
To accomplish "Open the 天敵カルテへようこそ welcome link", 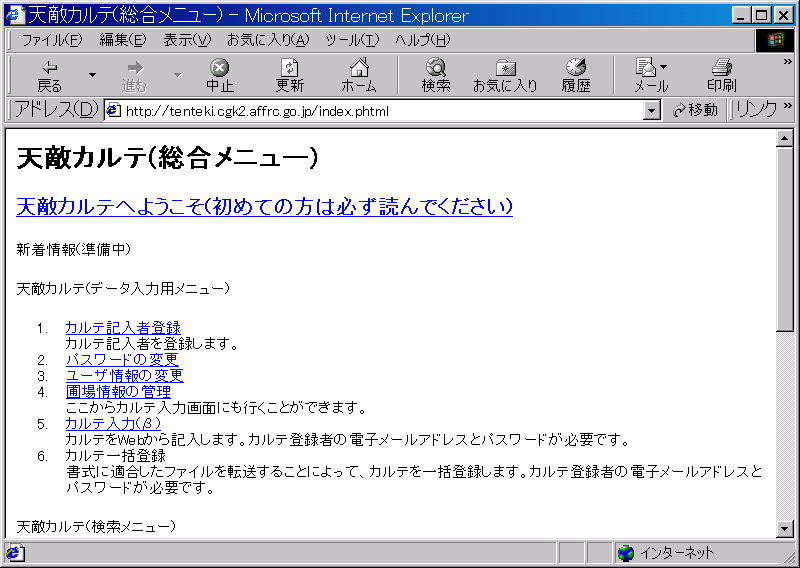I will click(264, 206).
